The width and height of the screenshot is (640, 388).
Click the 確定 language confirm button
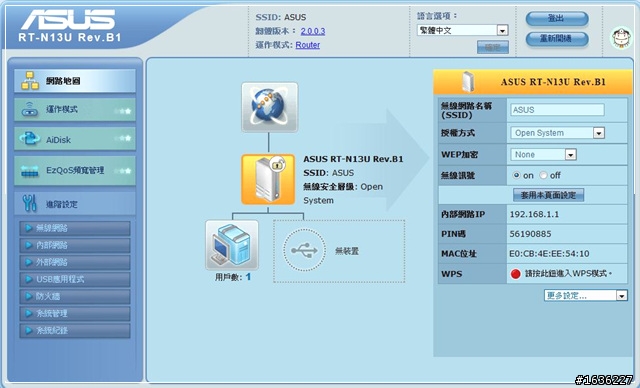tap(493, 47)
